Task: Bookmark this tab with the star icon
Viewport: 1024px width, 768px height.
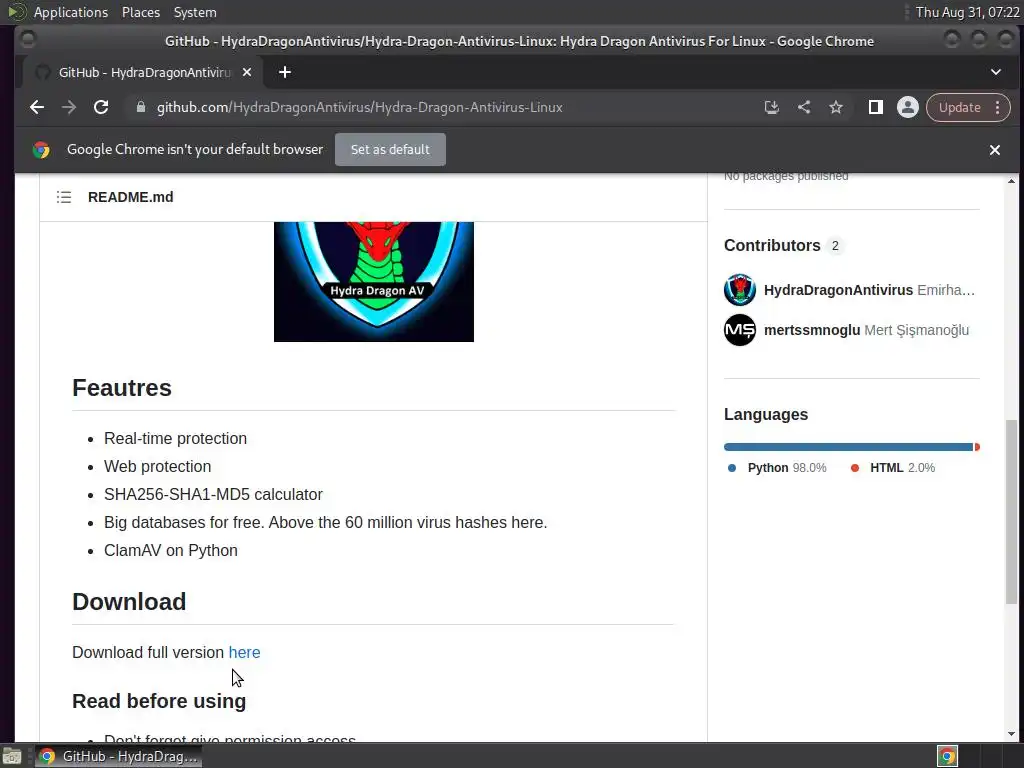Action: pyautogui.click(x=836, y=107)
